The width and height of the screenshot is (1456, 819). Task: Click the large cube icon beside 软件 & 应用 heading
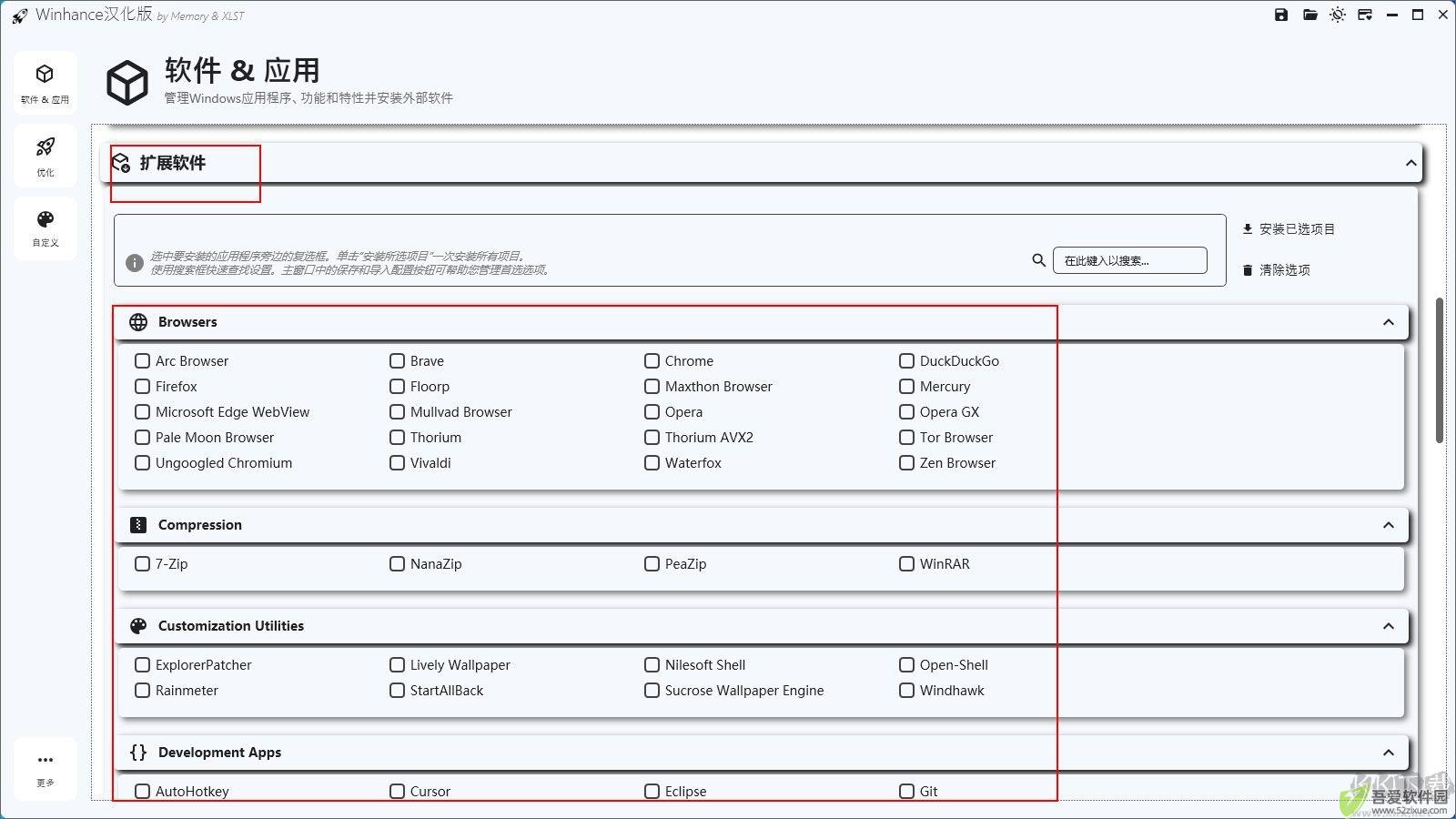[x=127, y=83]
